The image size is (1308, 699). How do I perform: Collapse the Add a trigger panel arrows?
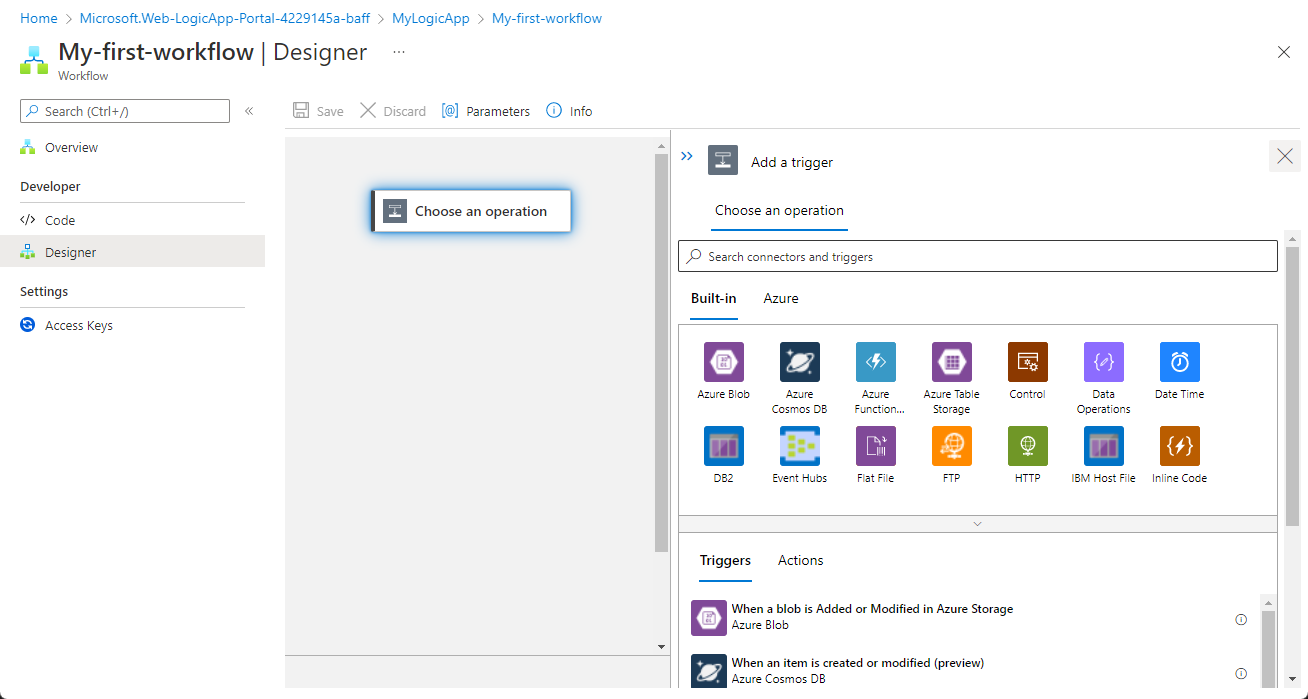(687, 156)
